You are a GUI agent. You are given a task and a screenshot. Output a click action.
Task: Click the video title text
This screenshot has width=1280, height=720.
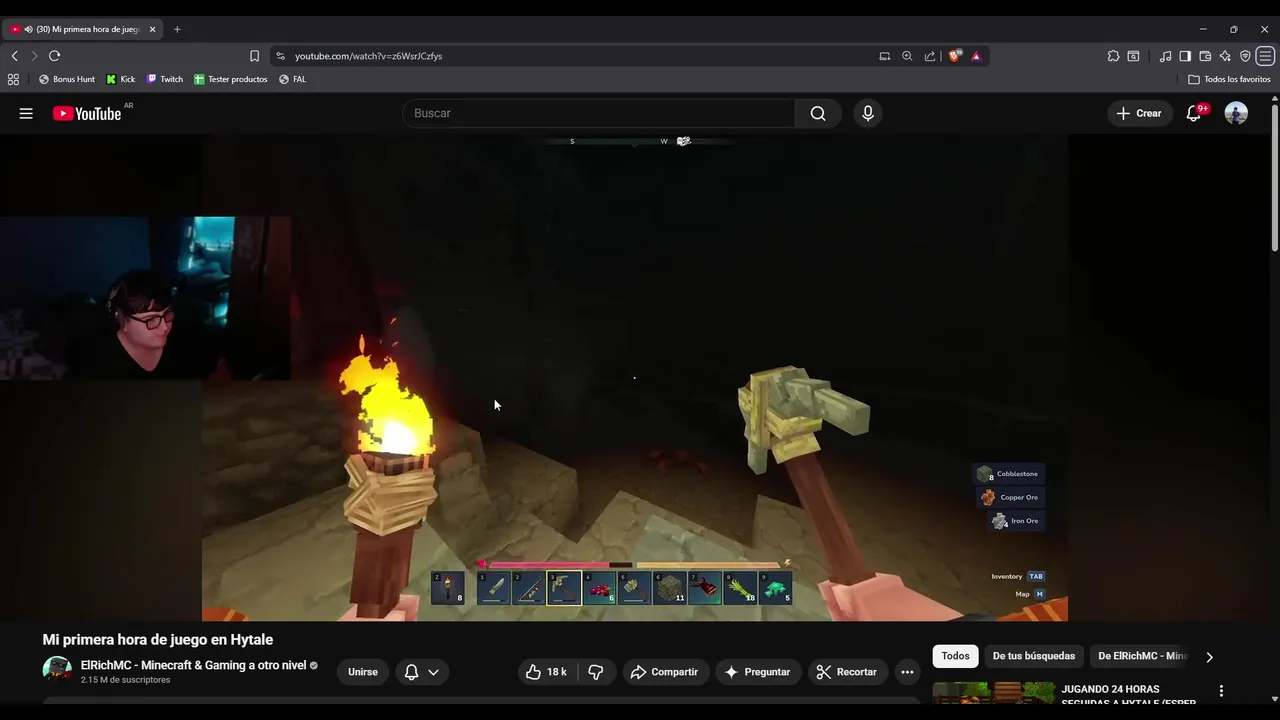(x=157, y=639)
